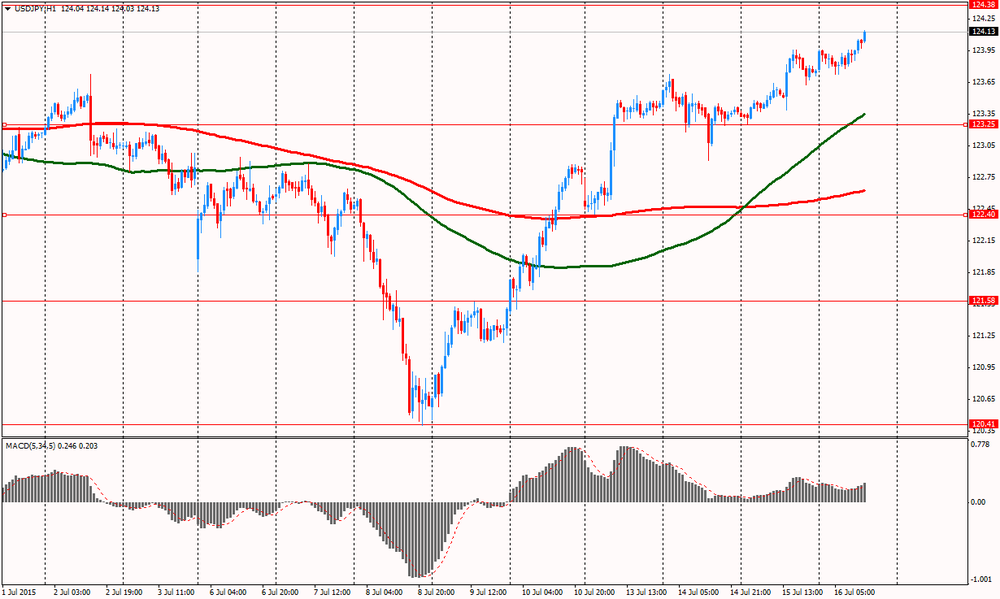Click the 123.35 price axis value

click(x=983, y=114)
